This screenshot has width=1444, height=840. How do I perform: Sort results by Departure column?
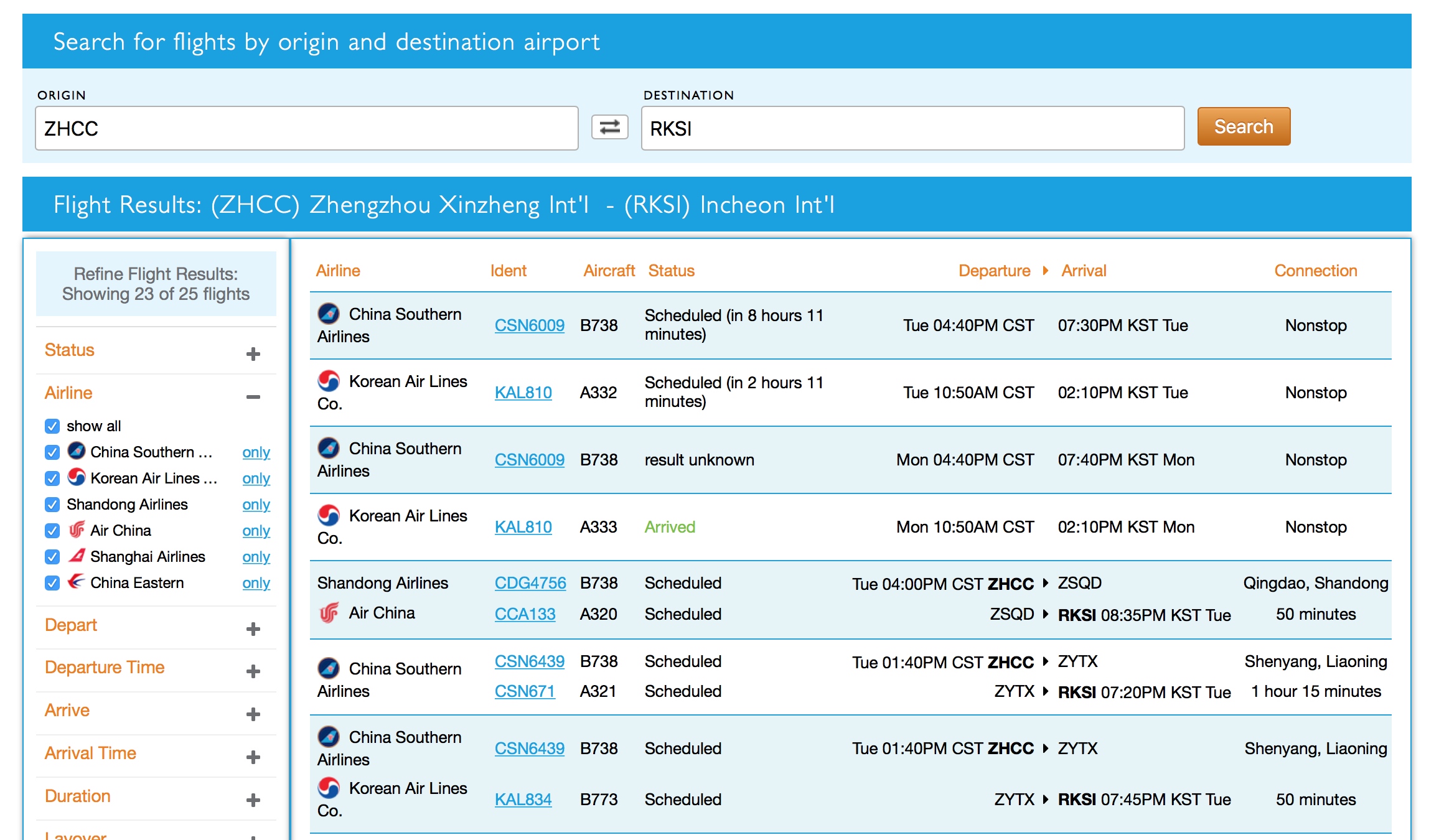click(994, 271)
